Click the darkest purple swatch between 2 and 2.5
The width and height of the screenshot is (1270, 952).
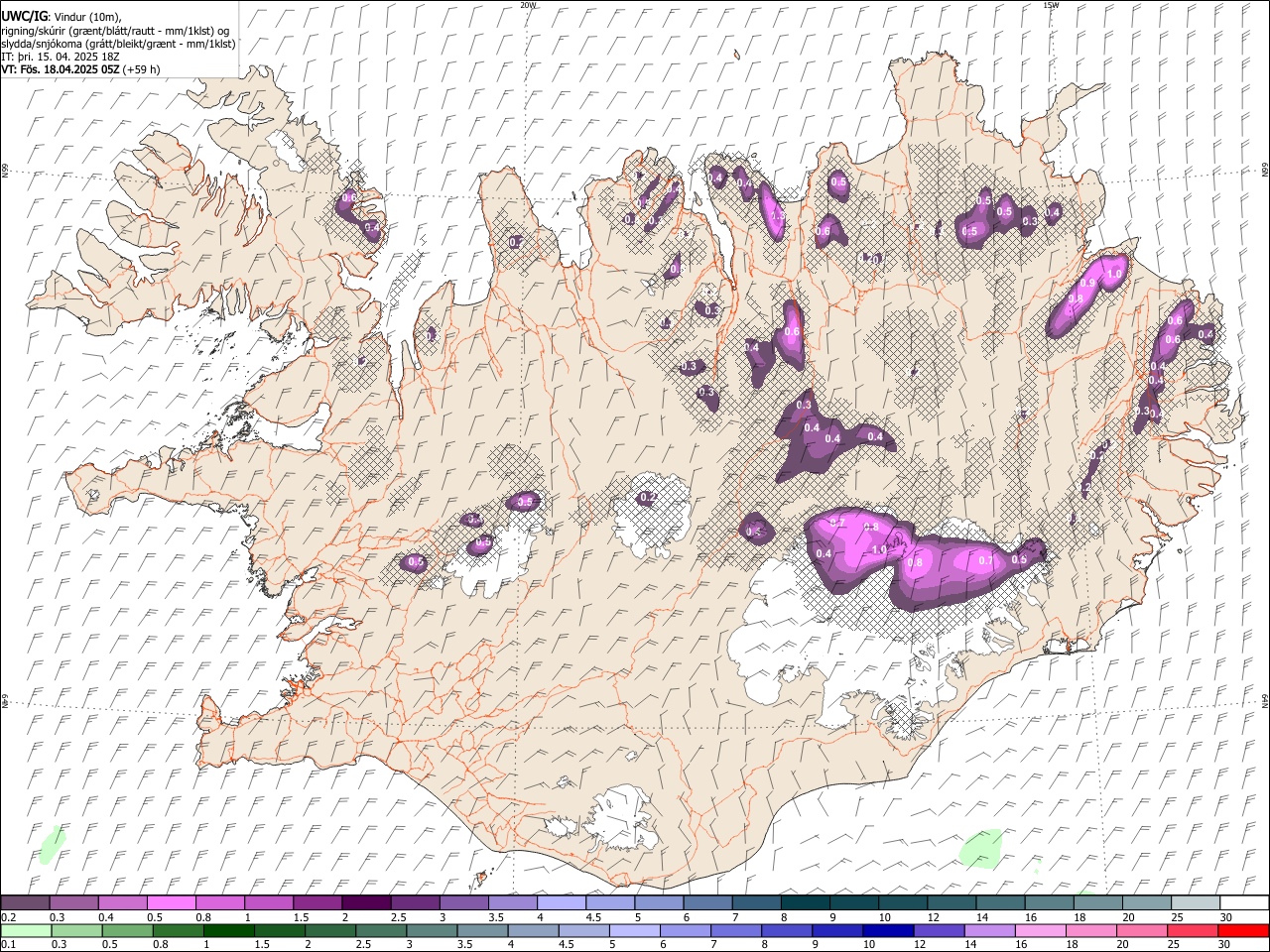tap(366, 902)
